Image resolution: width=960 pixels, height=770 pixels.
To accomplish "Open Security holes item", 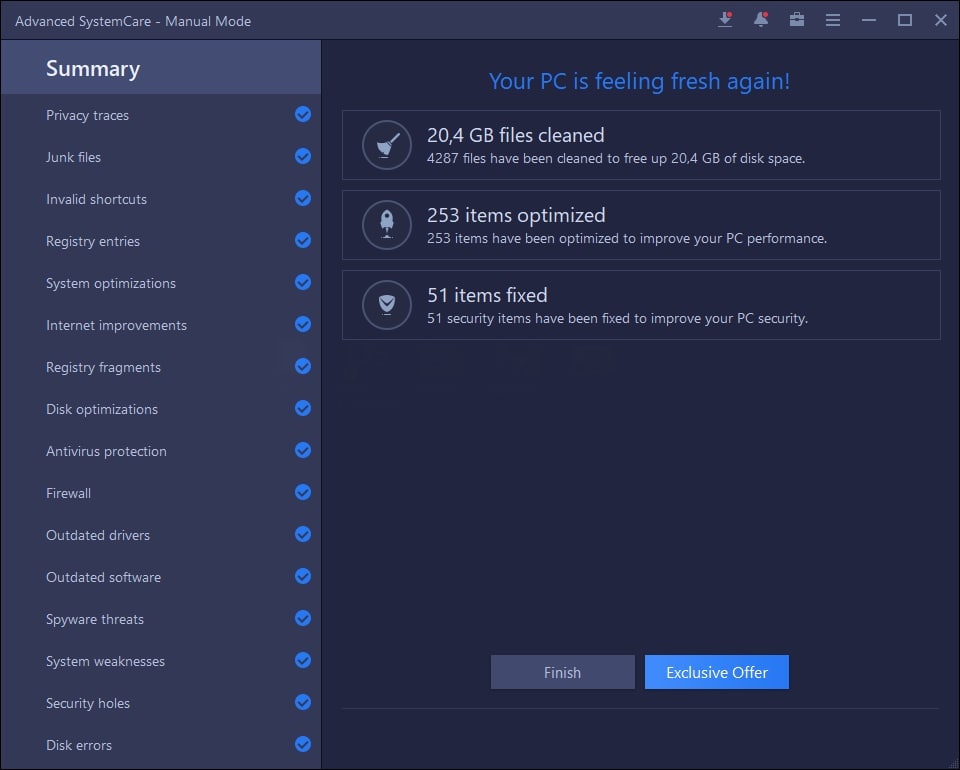I will click(x=161, y=703).
